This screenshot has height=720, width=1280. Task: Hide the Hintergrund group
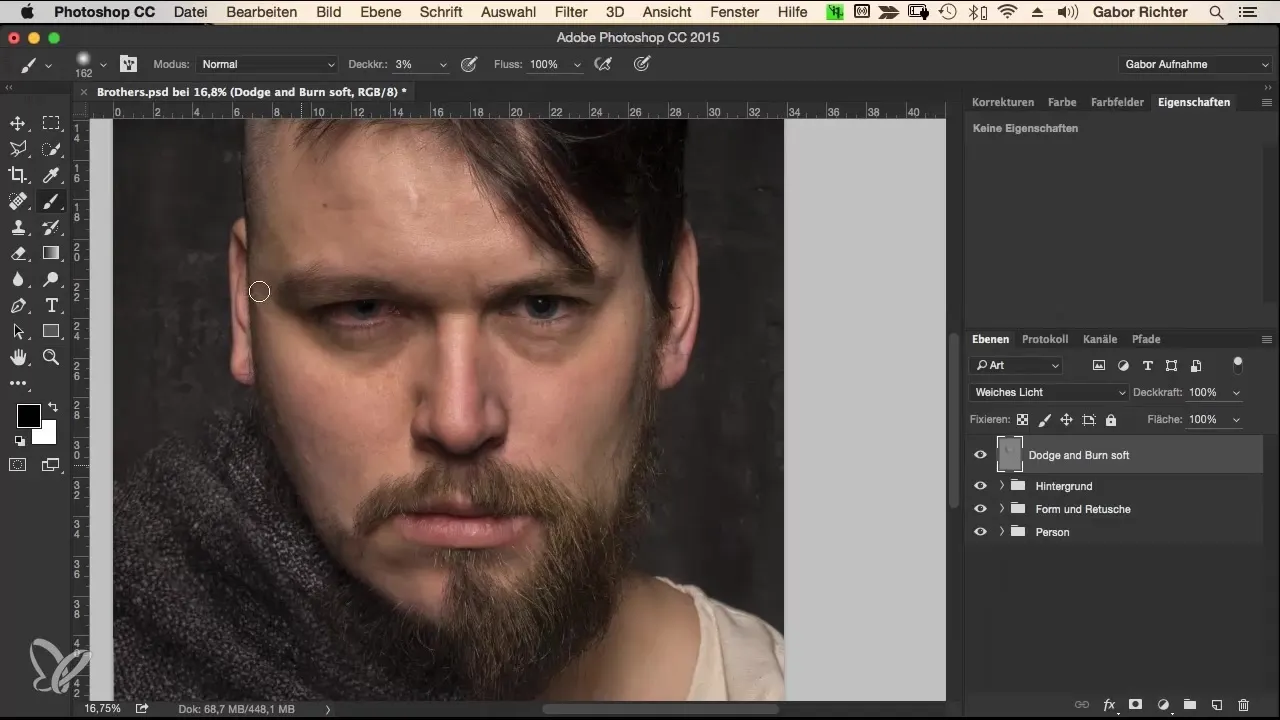pyautogui.click(x=980, y=486)
